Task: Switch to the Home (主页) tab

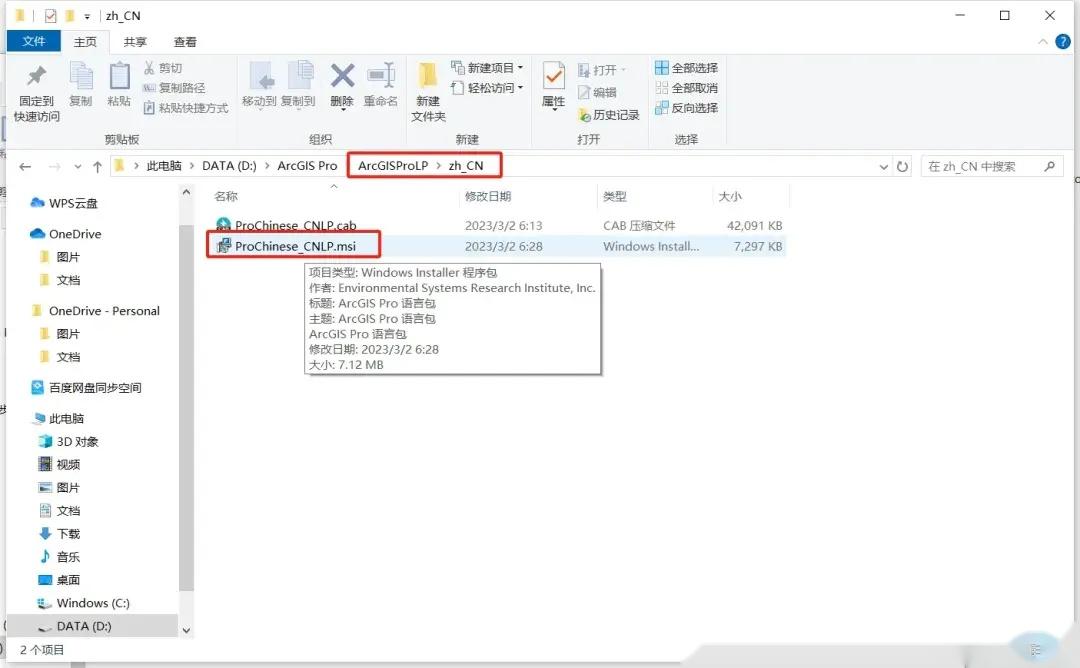Action: point(85,42)
